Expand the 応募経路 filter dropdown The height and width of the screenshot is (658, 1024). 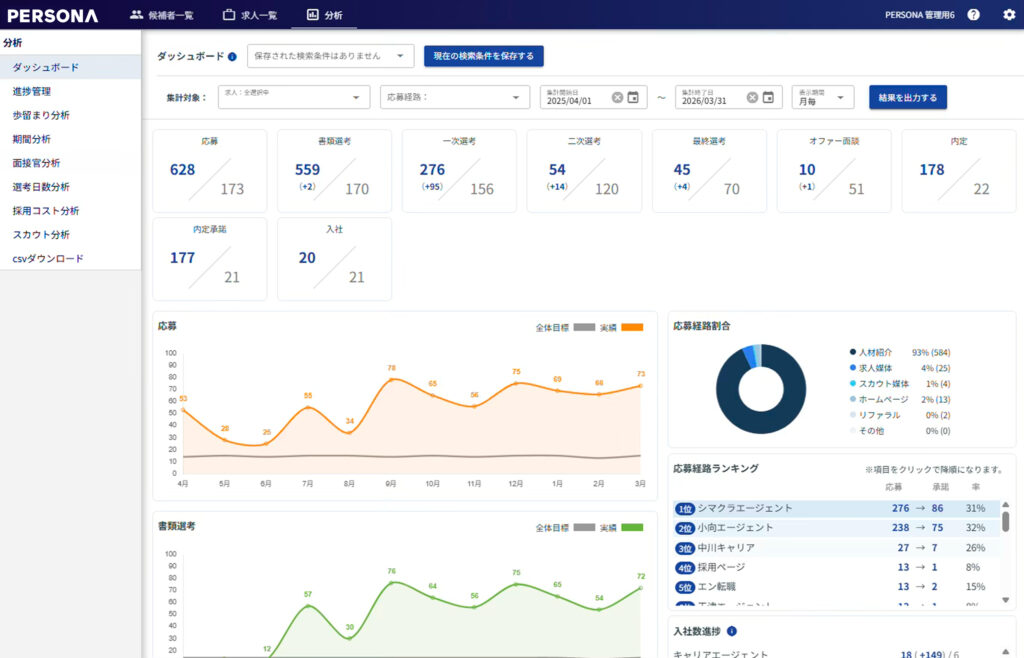point(455,97)
